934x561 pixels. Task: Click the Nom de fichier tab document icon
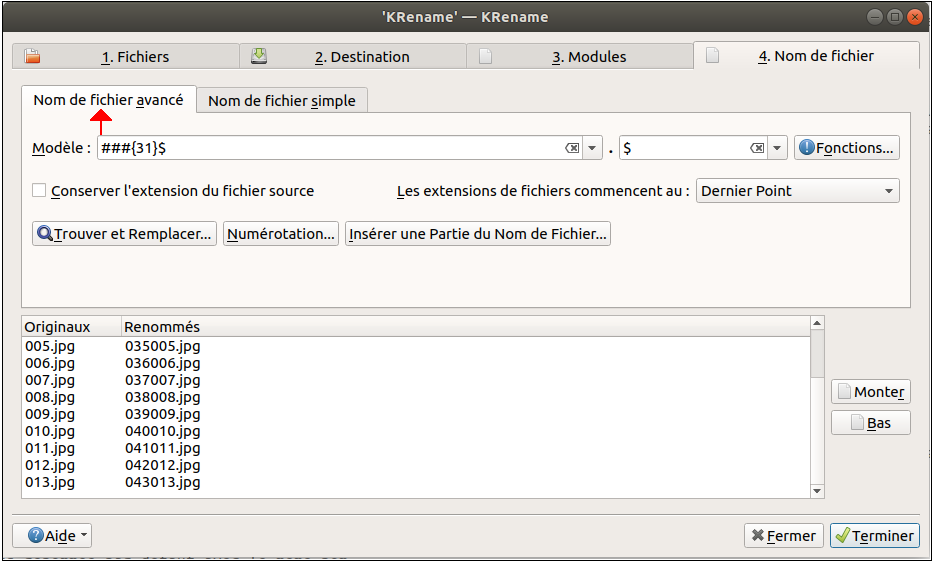click(712, 55)
